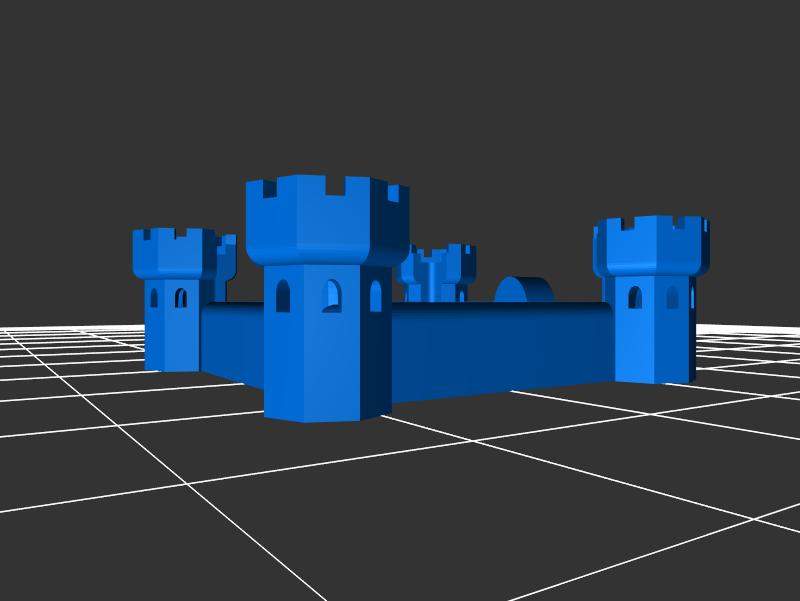The width and height of the screenshot is (800, 601).
Task: Click the battlement top of the left tower
Action: point(177,253)
